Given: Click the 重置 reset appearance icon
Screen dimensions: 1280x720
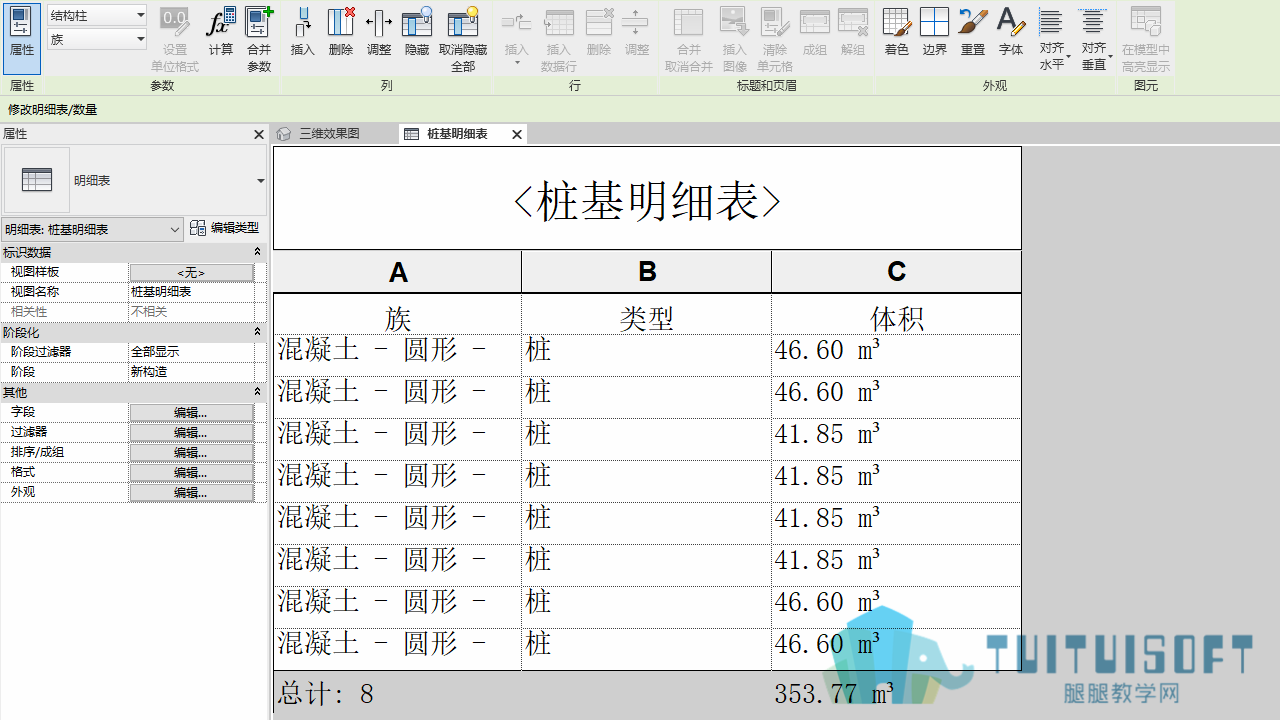Looking at the screenshot, I should pyautogui.click(x=973, y=32).
